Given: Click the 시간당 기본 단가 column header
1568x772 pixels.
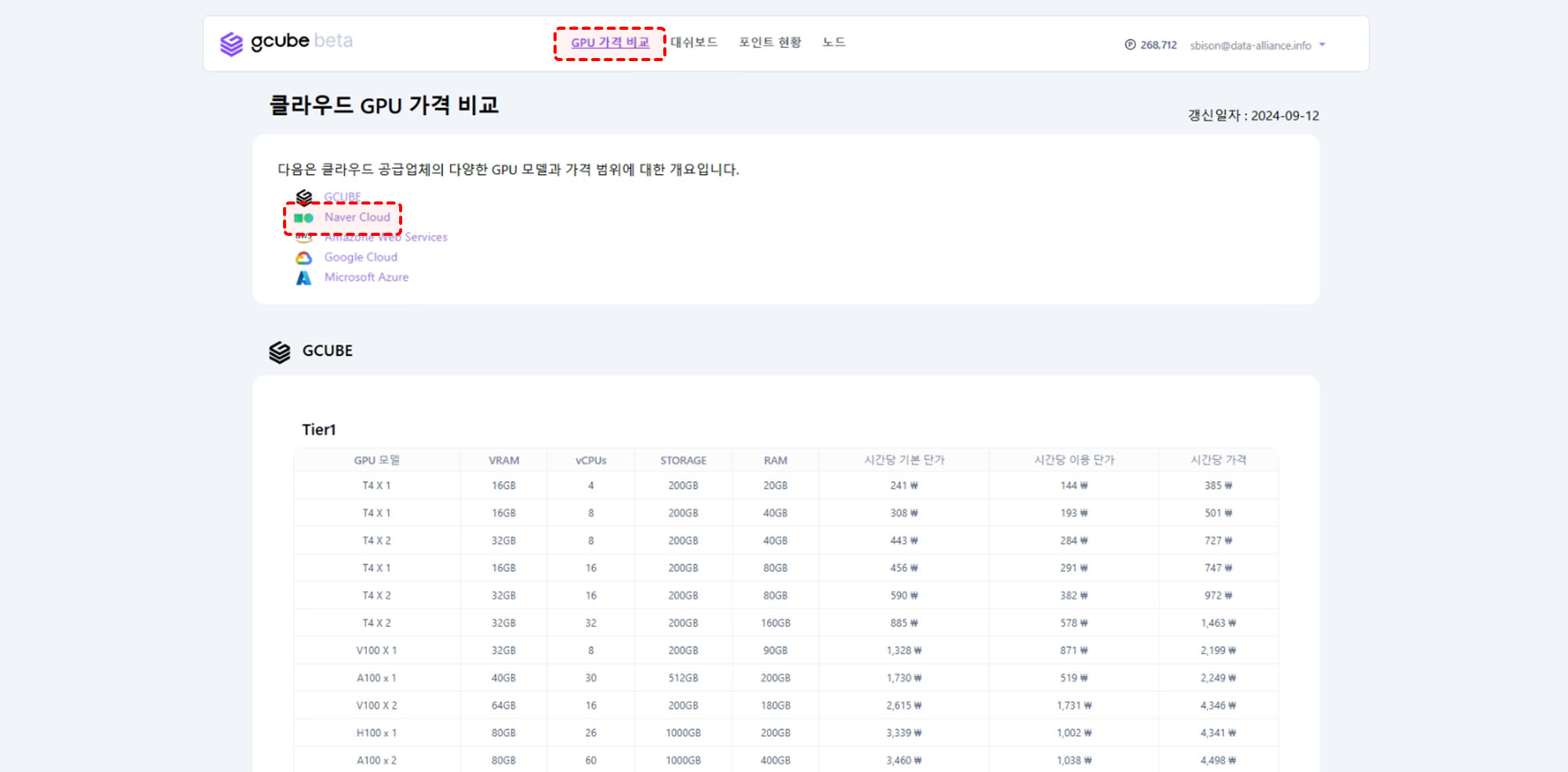Looking at the screenshot, I should click(x=905, y=460).
